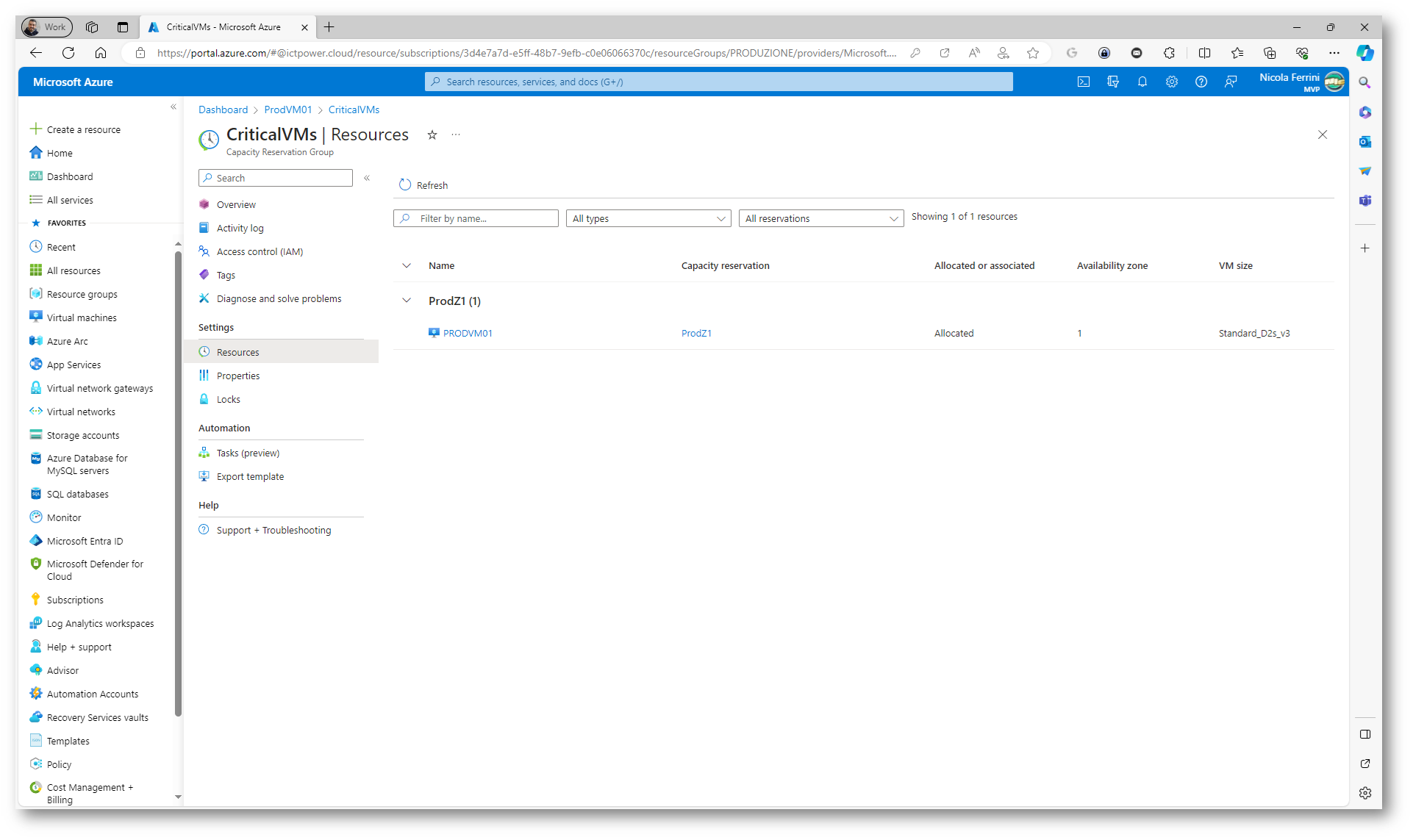Click the Refresh button
The width and height of the screenshot is (1413, 840).
(x=423, y=185)
